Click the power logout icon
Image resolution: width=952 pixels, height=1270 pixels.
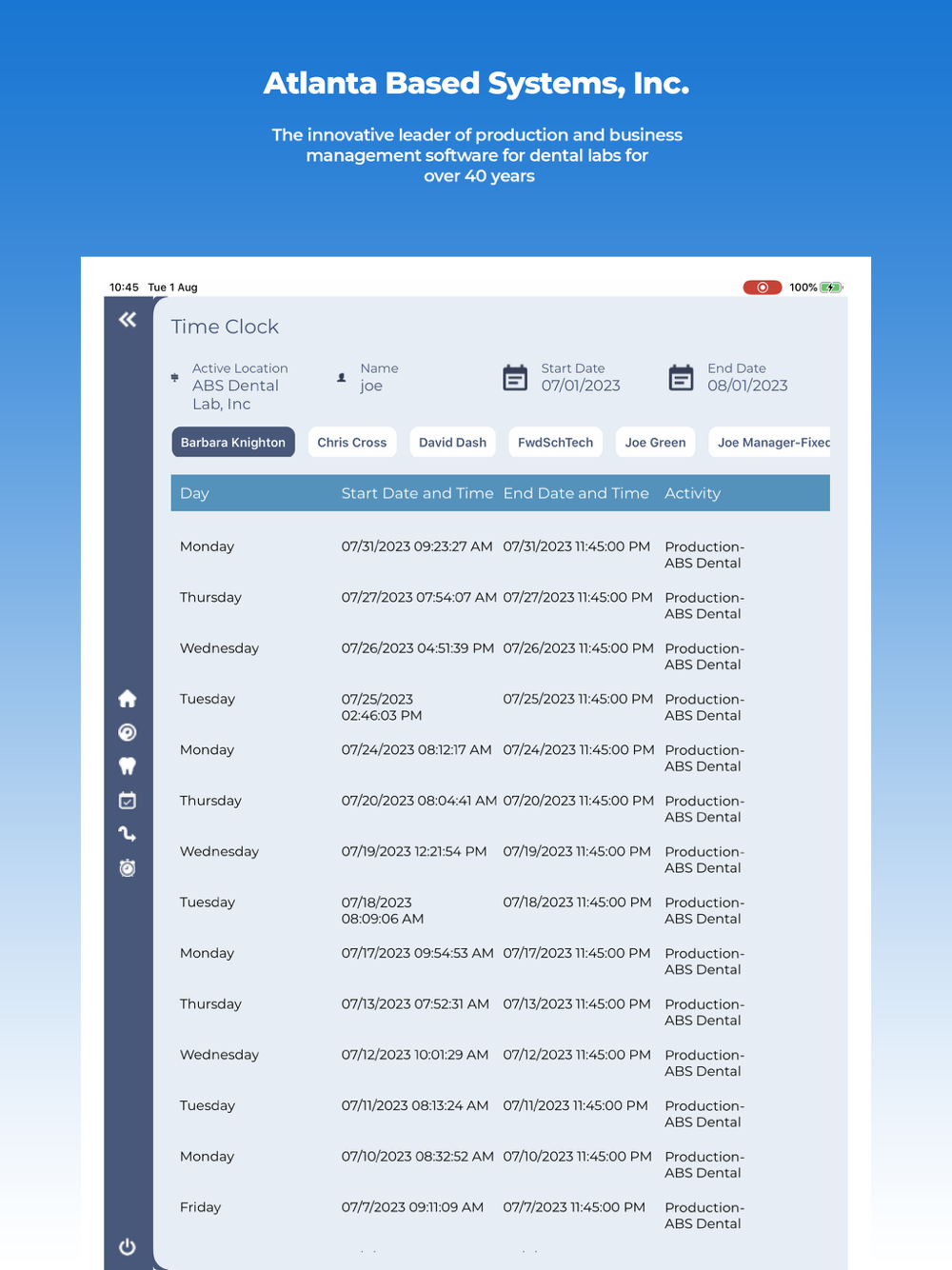point(128,1246)
